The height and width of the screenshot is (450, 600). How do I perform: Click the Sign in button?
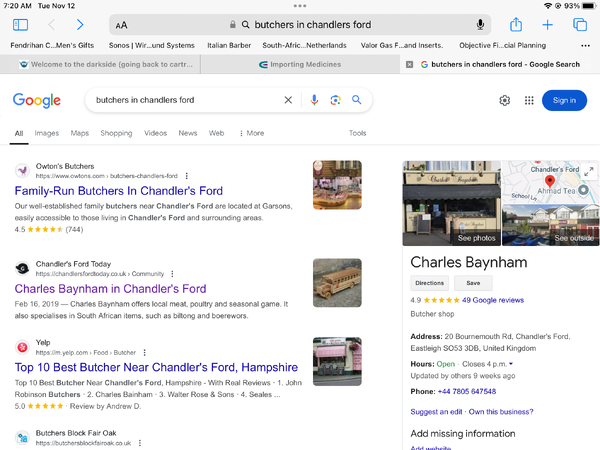click(564, 100)
